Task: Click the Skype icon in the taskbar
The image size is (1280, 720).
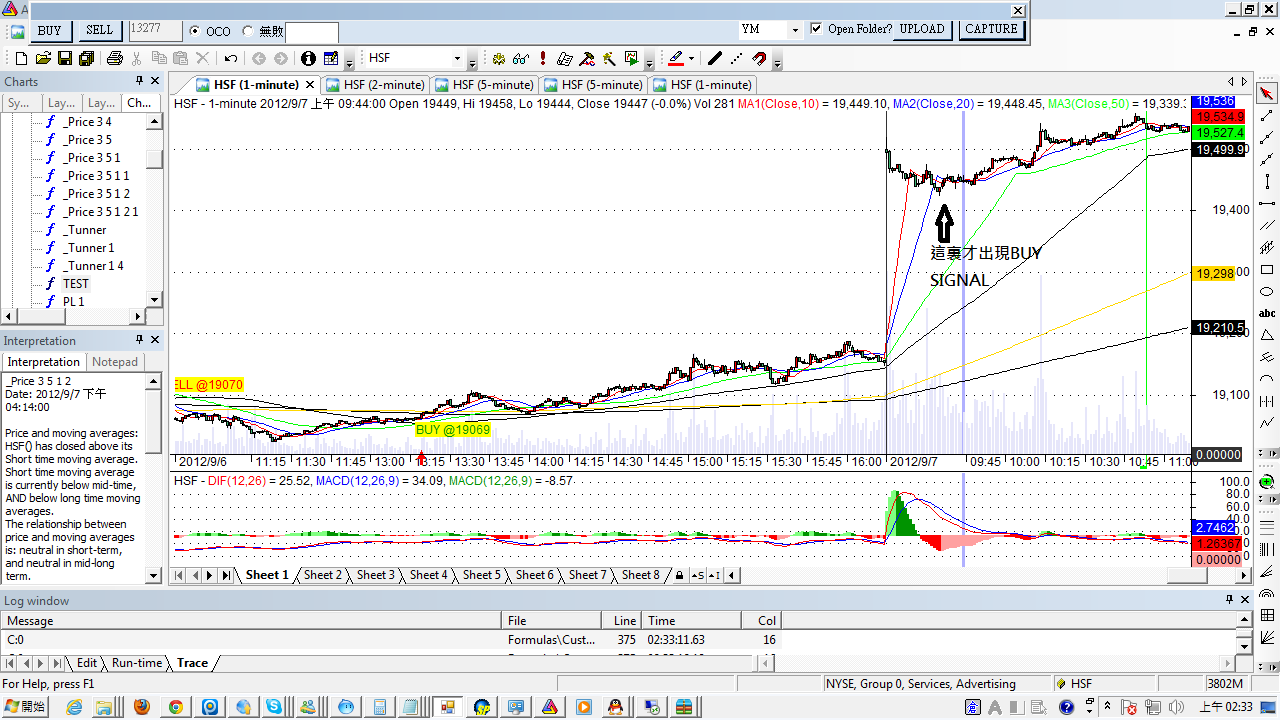Action: click(274, 707)
